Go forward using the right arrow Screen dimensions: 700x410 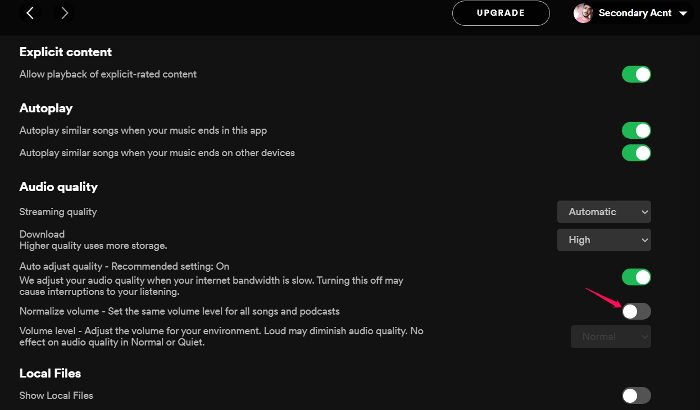(x=64, y=13)
